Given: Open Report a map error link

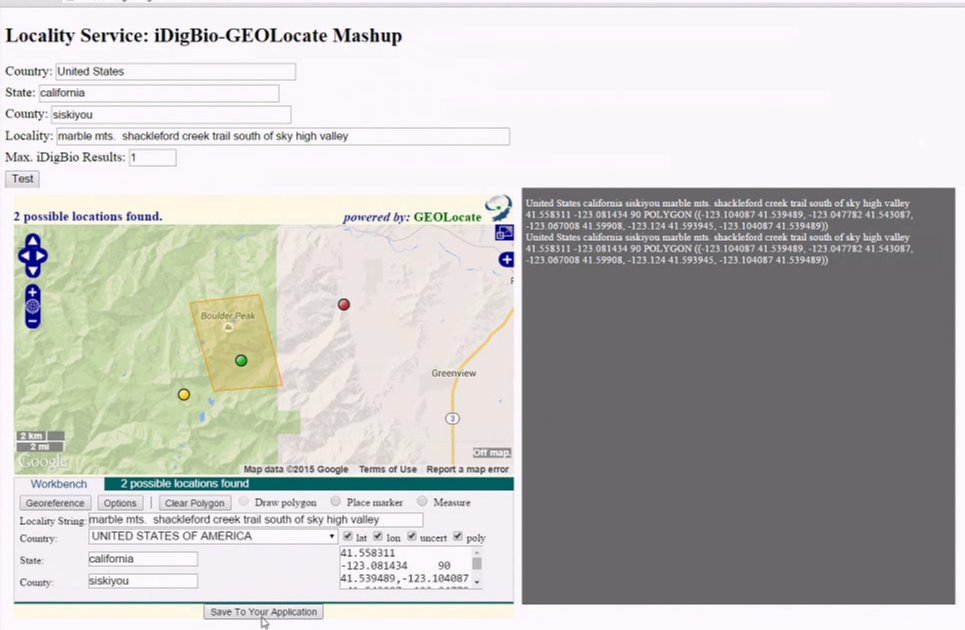Looking at the screenshot, I should pyautogui.click(x=468, y=469).
